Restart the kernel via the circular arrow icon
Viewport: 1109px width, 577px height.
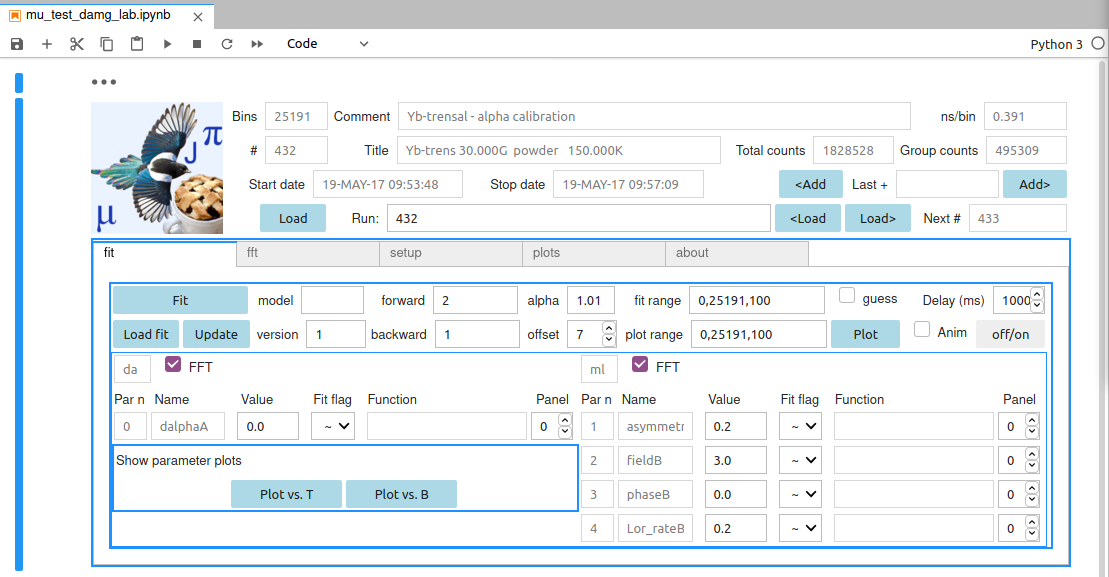coord(227,44)
